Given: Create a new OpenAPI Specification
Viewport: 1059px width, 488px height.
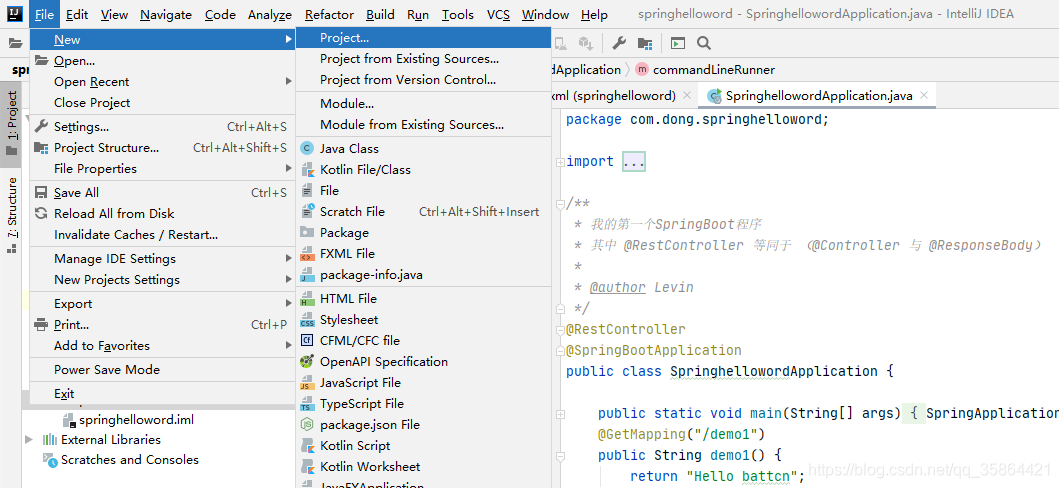Looking at the screenshot, I should 423,361.
